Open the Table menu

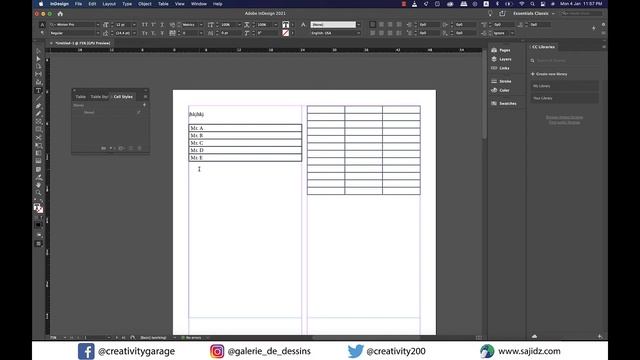163,4
